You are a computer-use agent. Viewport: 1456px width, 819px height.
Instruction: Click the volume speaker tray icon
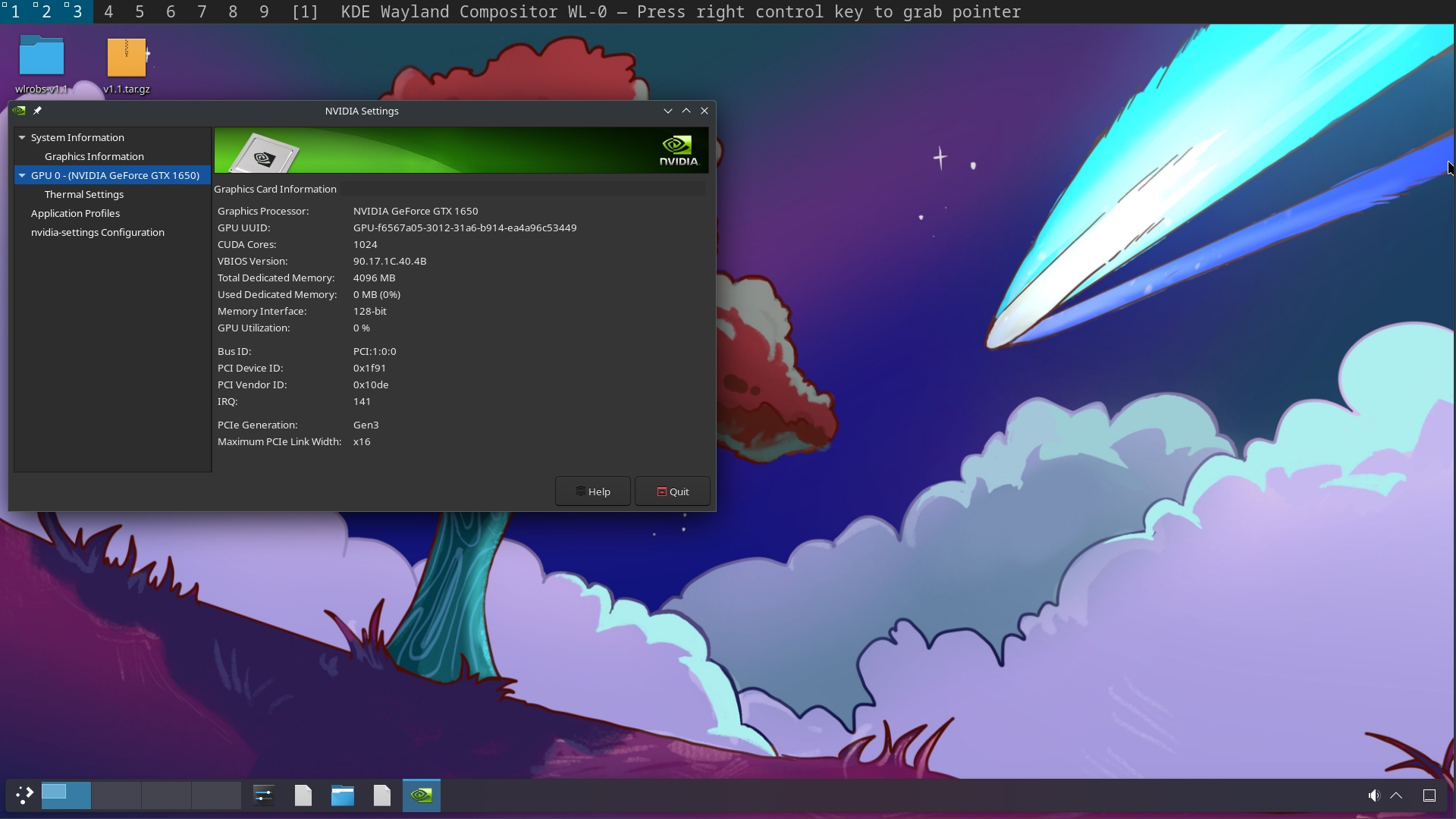[1373, 795]
